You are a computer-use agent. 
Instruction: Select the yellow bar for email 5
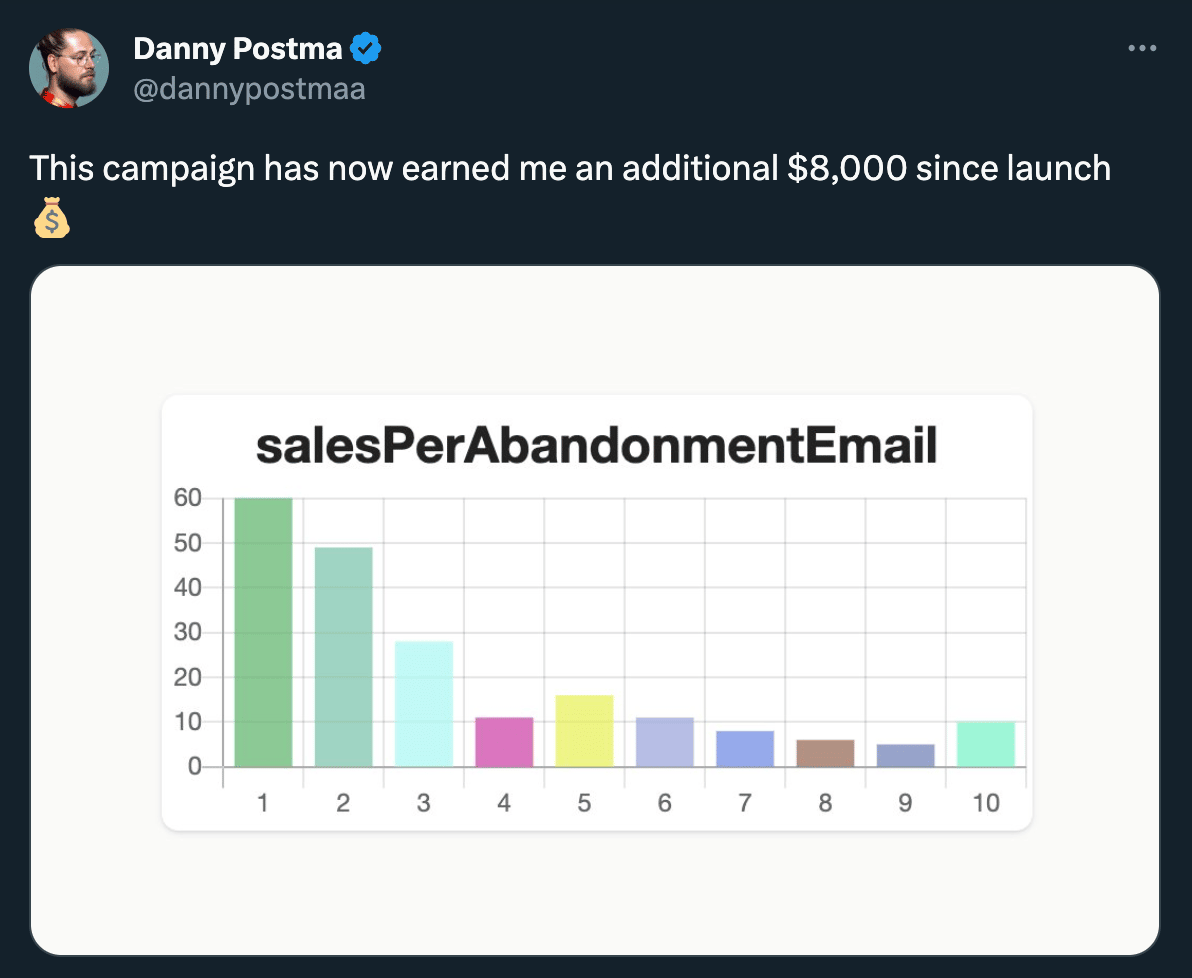point(585,731)
